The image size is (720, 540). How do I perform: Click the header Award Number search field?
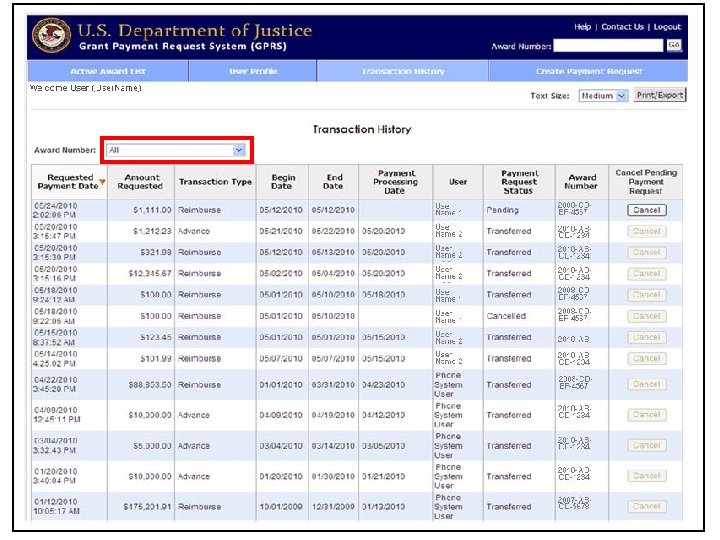pos(608,45)
